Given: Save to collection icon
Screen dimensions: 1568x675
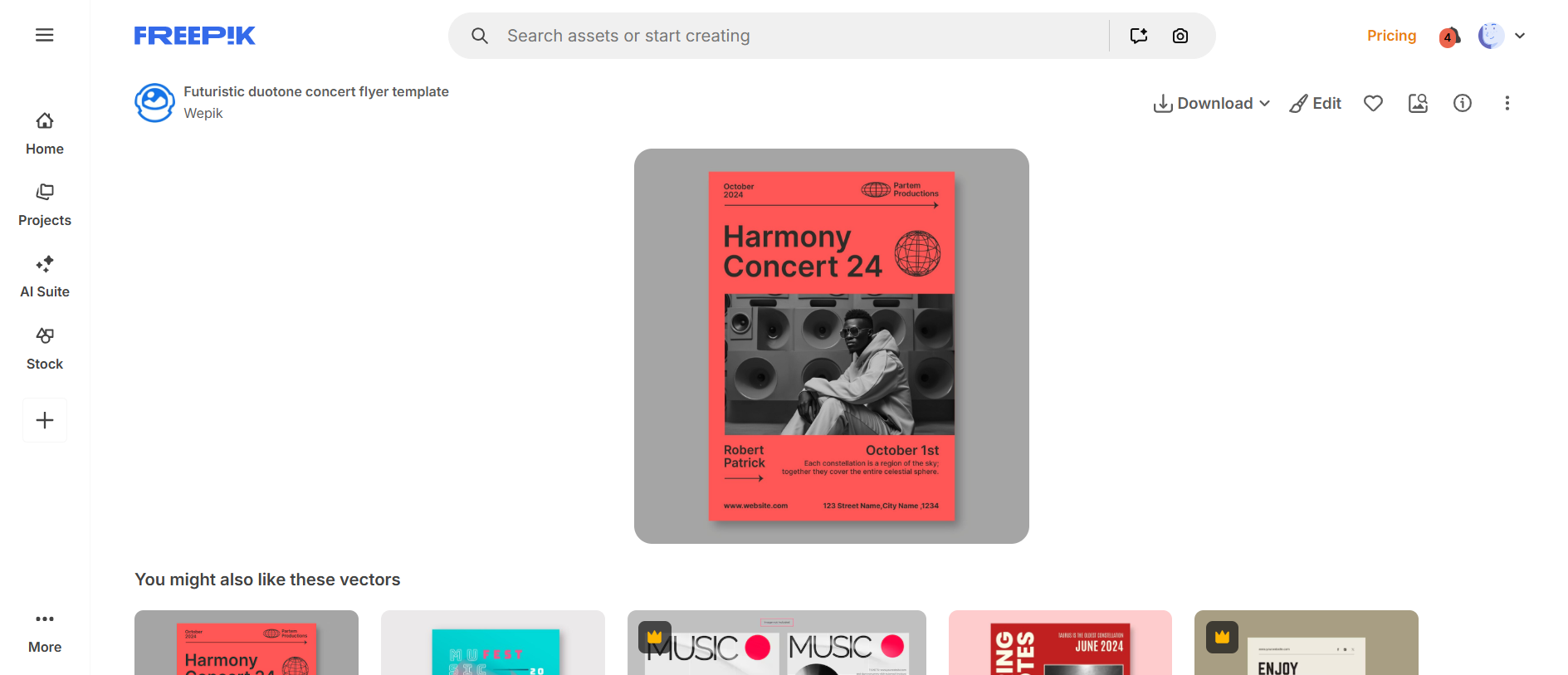Looking at the screenshot, I should click(x=1418, y=103).
